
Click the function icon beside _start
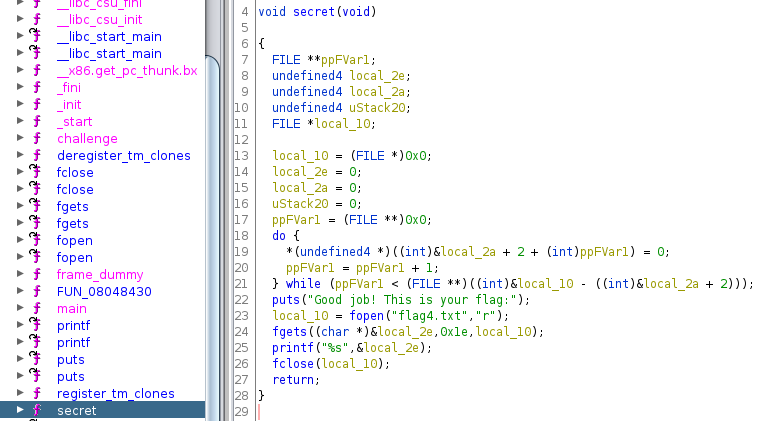click(x=37, y=121)
